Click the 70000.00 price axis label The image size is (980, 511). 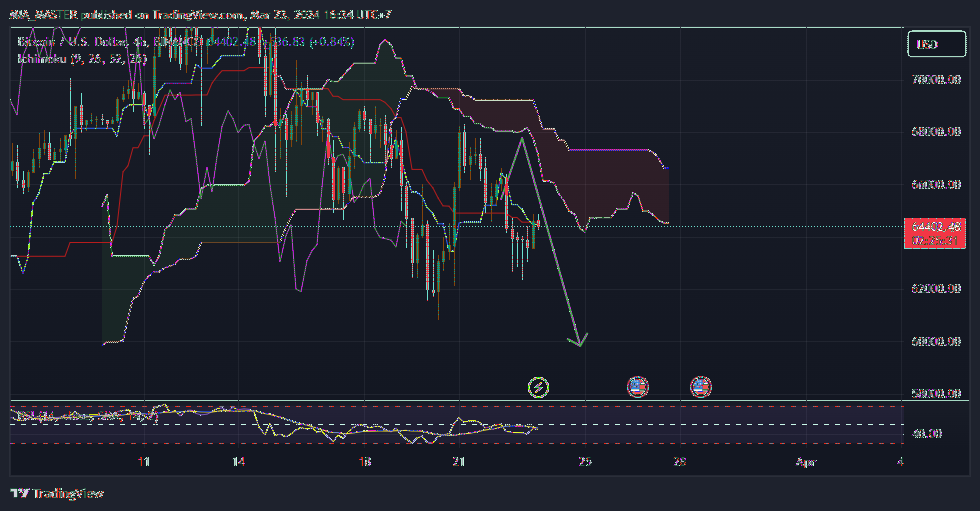pos(936,80)
